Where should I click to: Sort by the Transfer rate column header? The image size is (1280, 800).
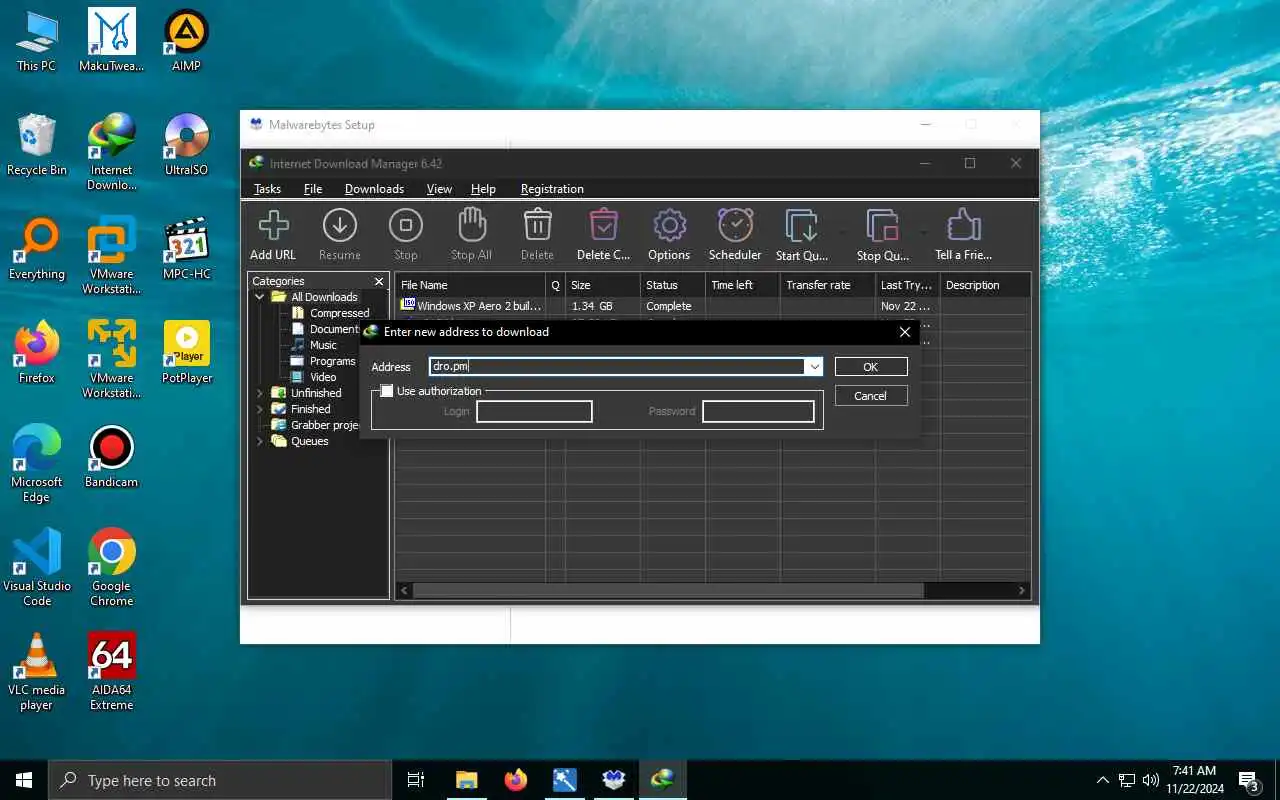(827, 285)
